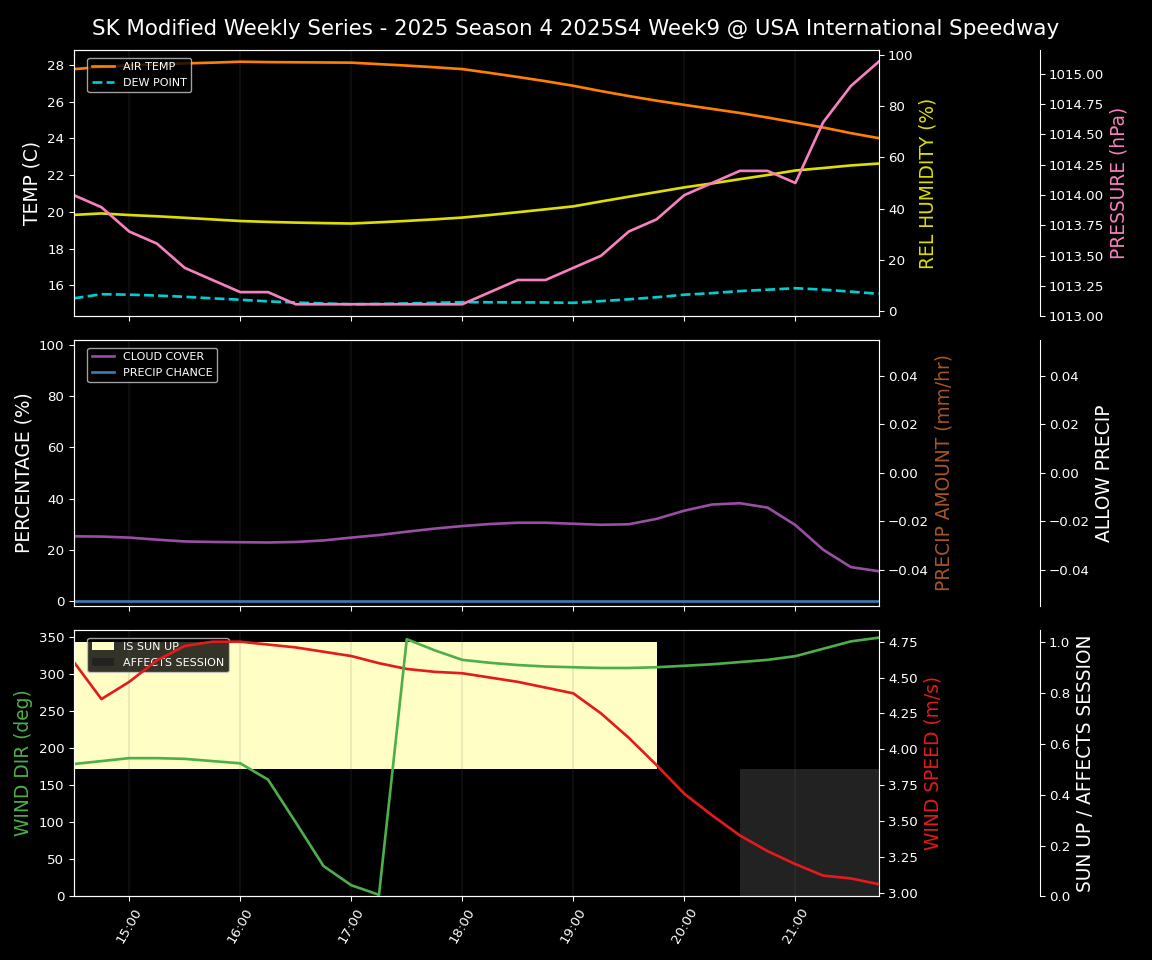The image size is (1152, 960).
Task: Click the ALLOW PRECIP axis label
Action: pos(1103,472)
